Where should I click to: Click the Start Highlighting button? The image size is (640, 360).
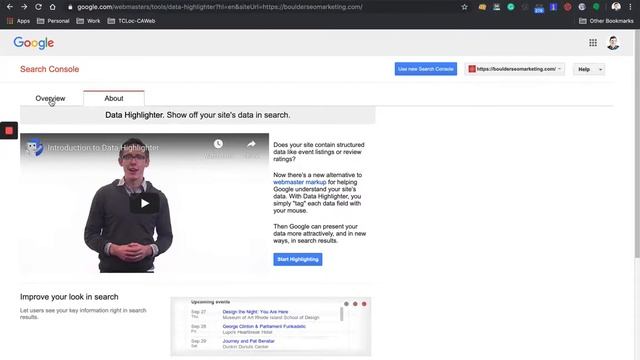(x=298, y=259)
